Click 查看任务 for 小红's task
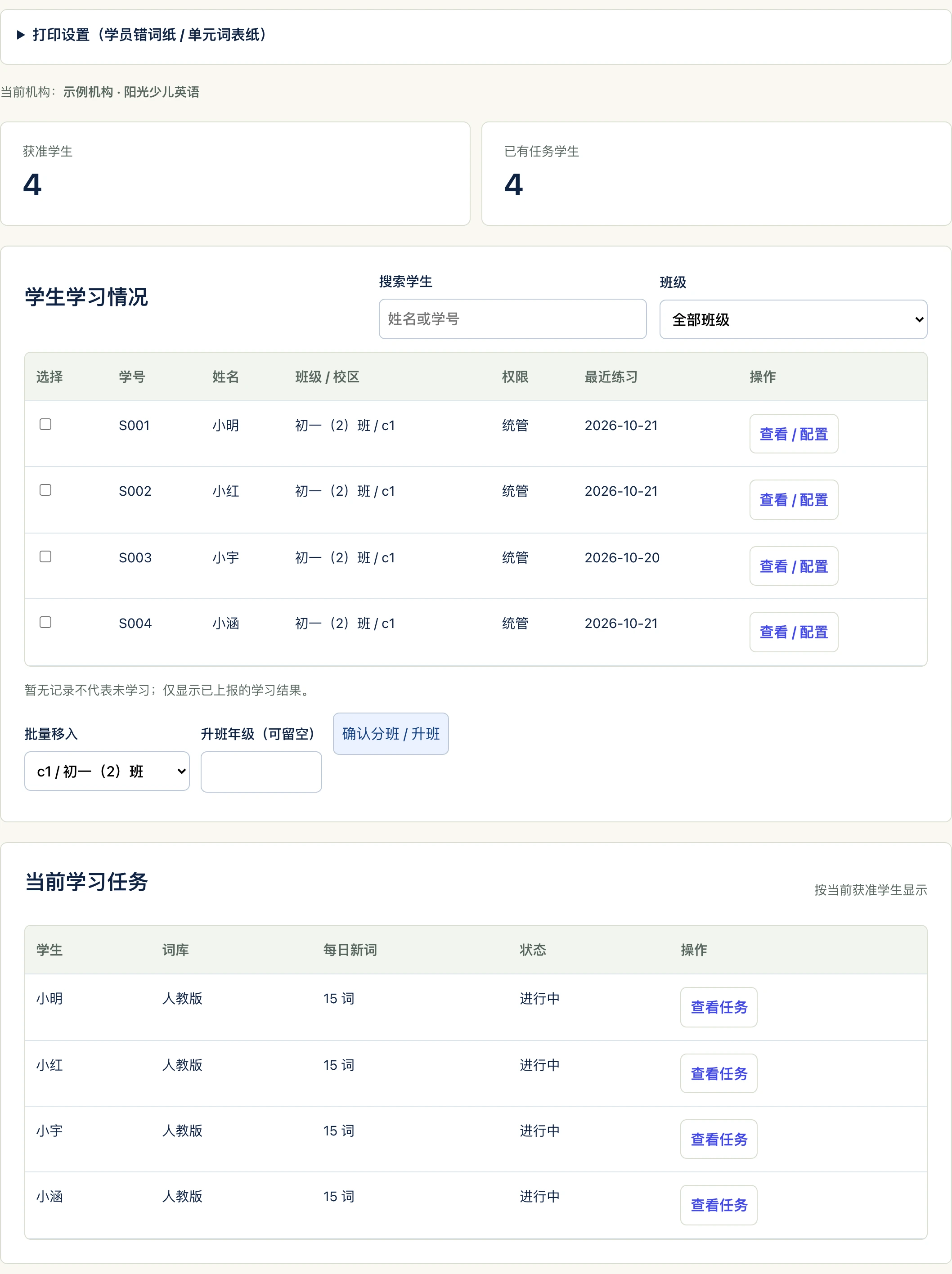The image size is (952, 1274). coord(719,1073)
